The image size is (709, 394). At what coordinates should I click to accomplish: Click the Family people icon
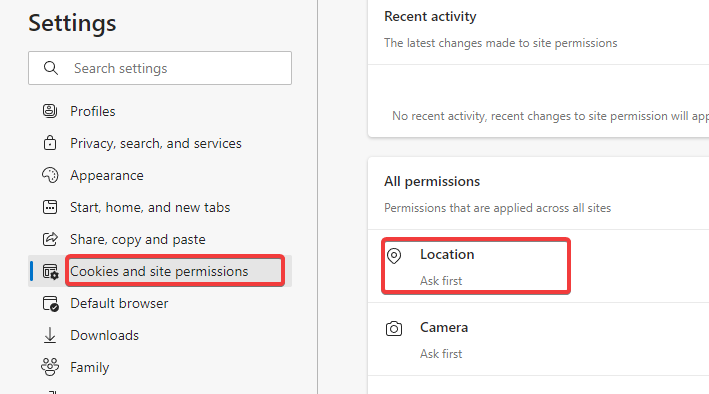tap(50, 367)
